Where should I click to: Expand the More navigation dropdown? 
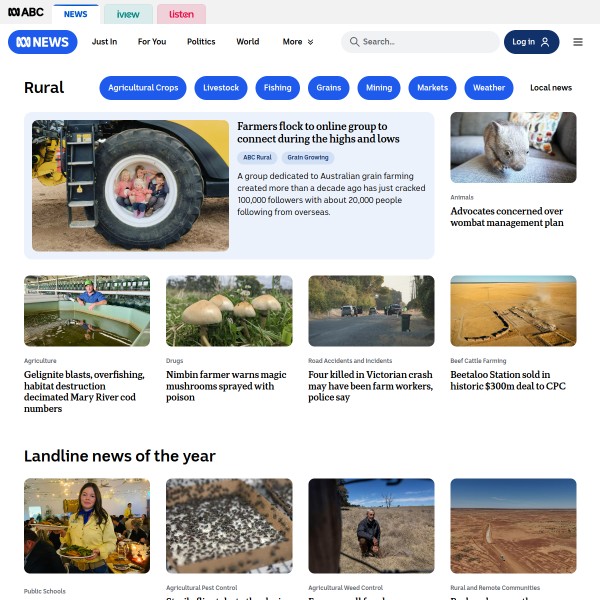pyautogui.click(x=298, y=42)
